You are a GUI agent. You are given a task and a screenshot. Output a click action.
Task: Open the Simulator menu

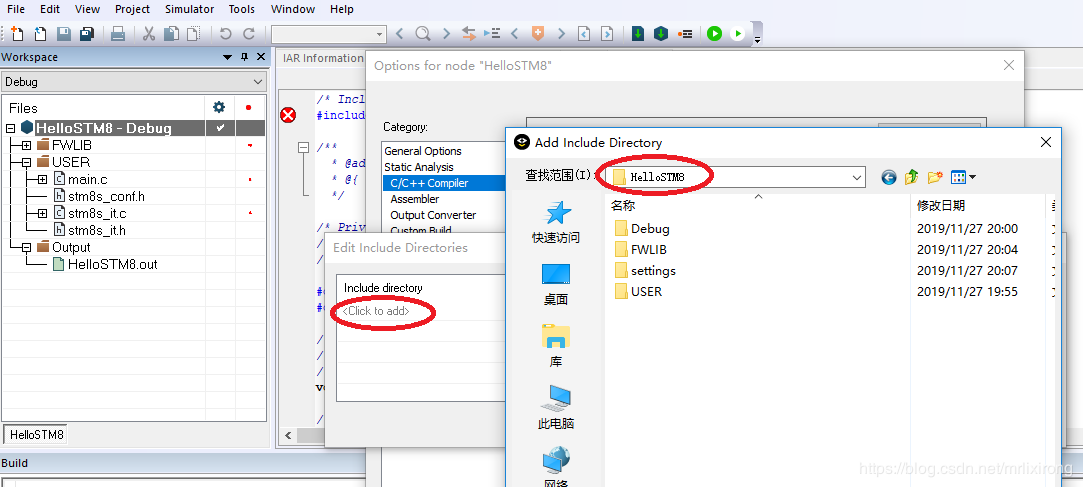189,9
